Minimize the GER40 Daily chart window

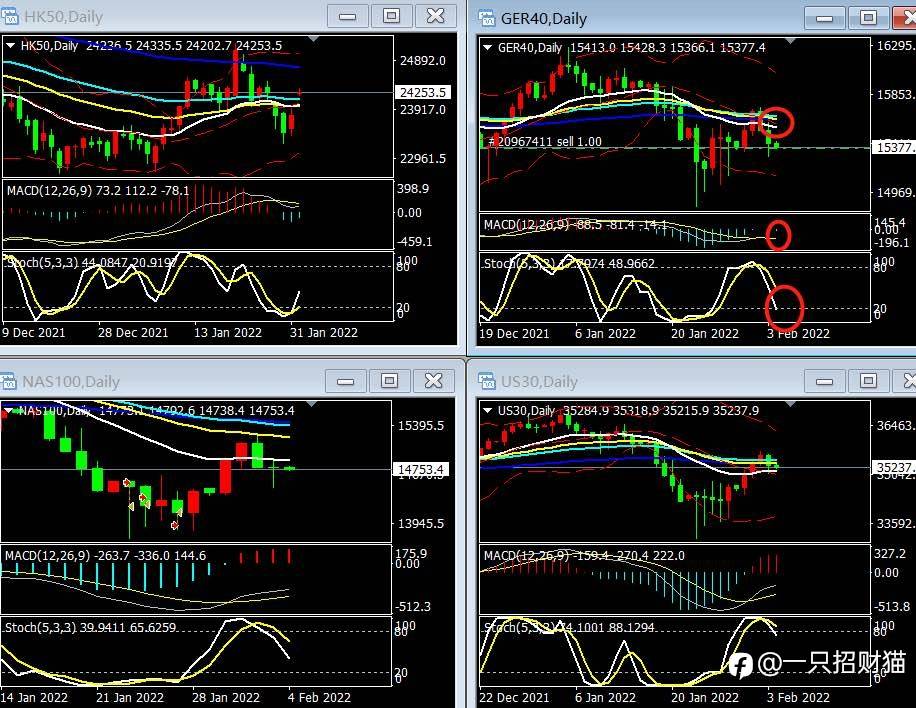point(825,18)
